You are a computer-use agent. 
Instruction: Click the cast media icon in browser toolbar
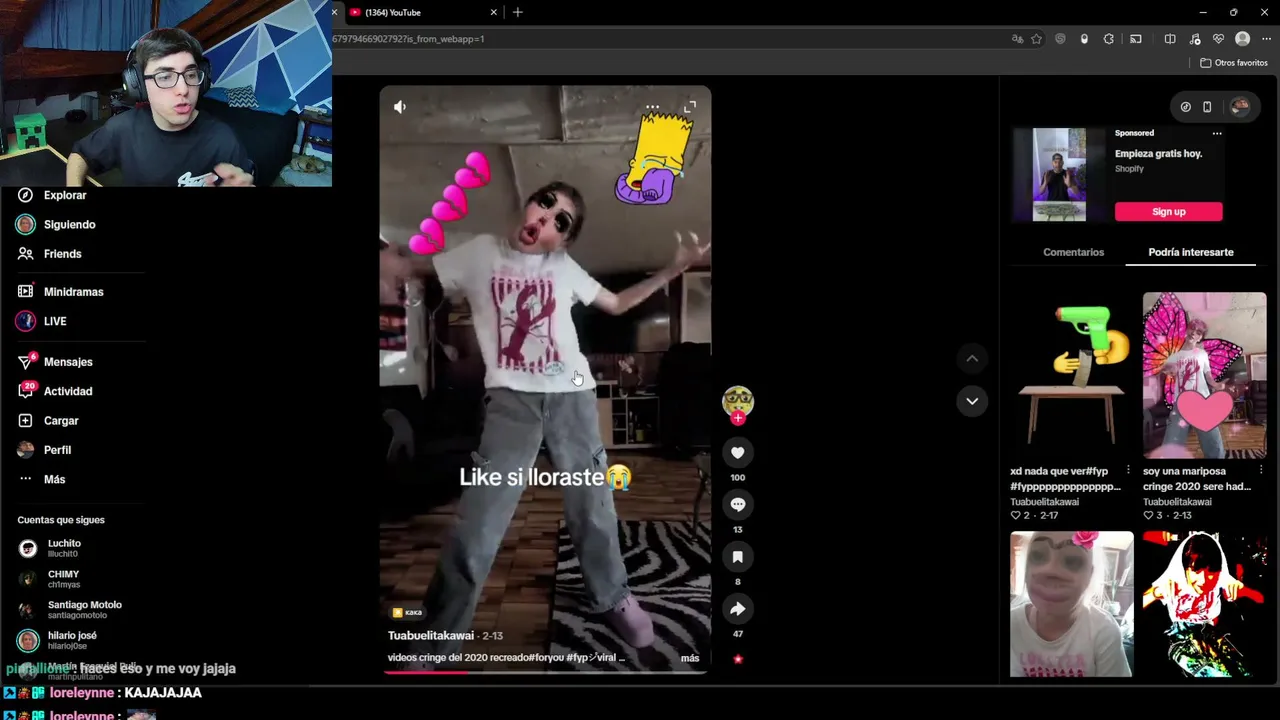point(1136,39)
